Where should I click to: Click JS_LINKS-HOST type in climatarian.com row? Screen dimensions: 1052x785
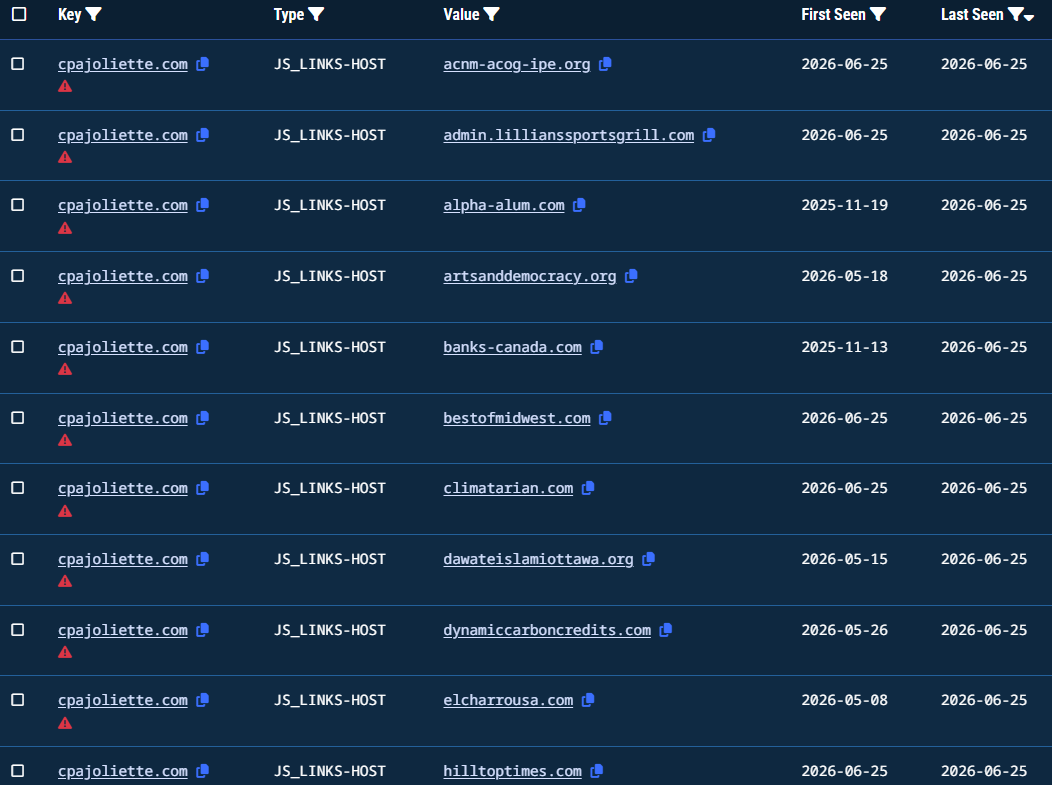[329, 488]
